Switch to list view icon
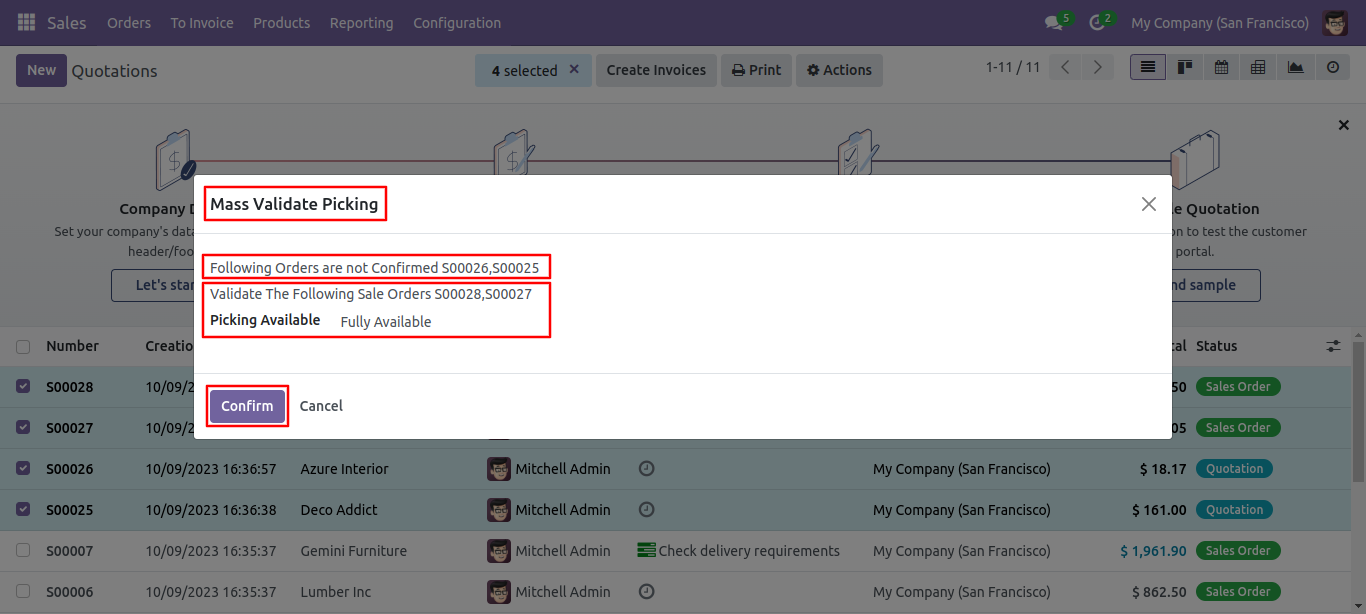Viewport: 1366px width, 614px height. point(1148,67)
